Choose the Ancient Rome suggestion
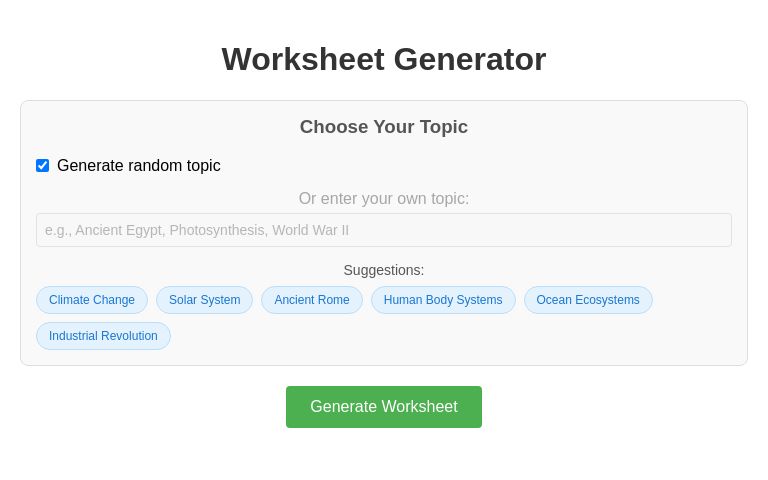 tap(312, 300)
